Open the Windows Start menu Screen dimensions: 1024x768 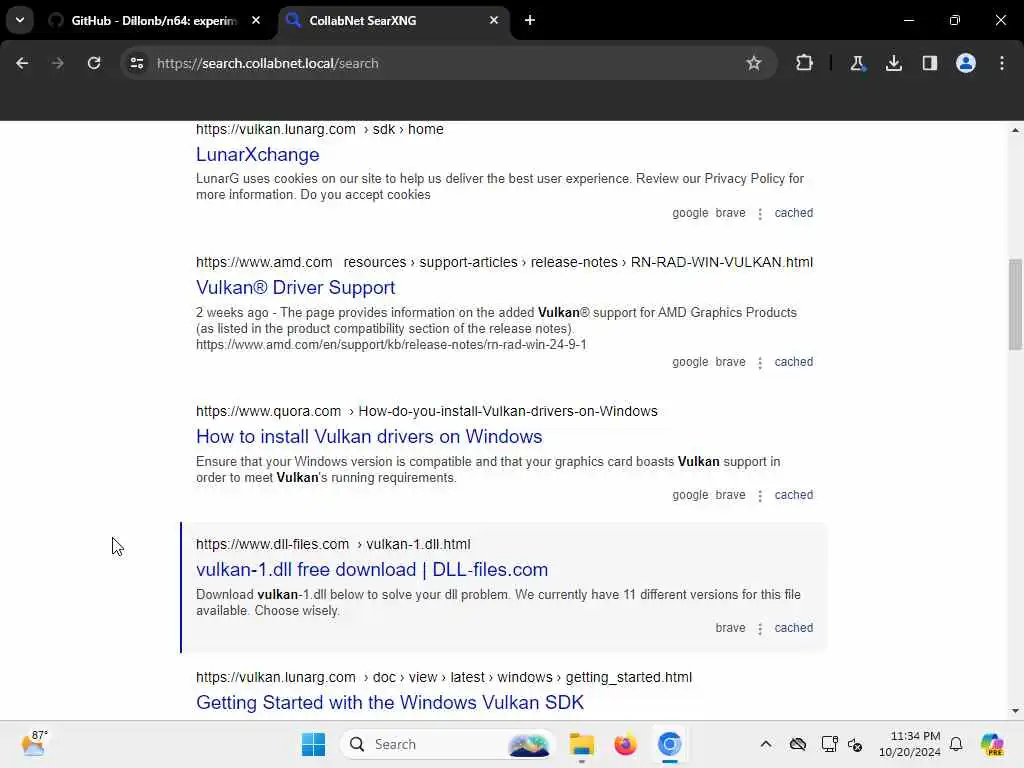pos(313,744)
